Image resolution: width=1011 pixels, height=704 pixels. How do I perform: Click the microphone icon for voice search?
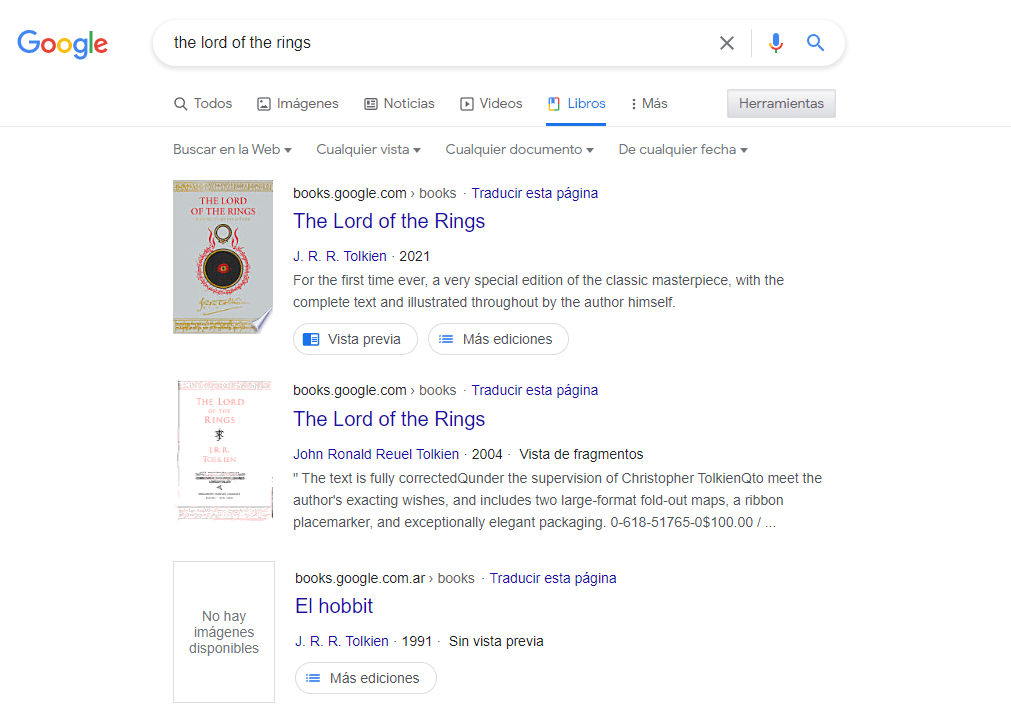[776, 43]
